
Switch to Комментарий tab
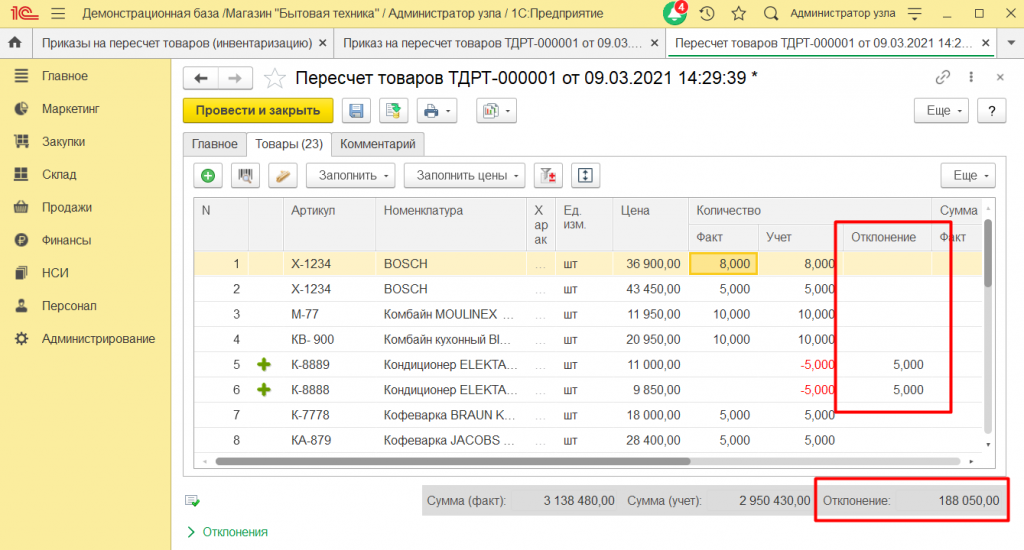pyautogui.click(x=377, y=144)
